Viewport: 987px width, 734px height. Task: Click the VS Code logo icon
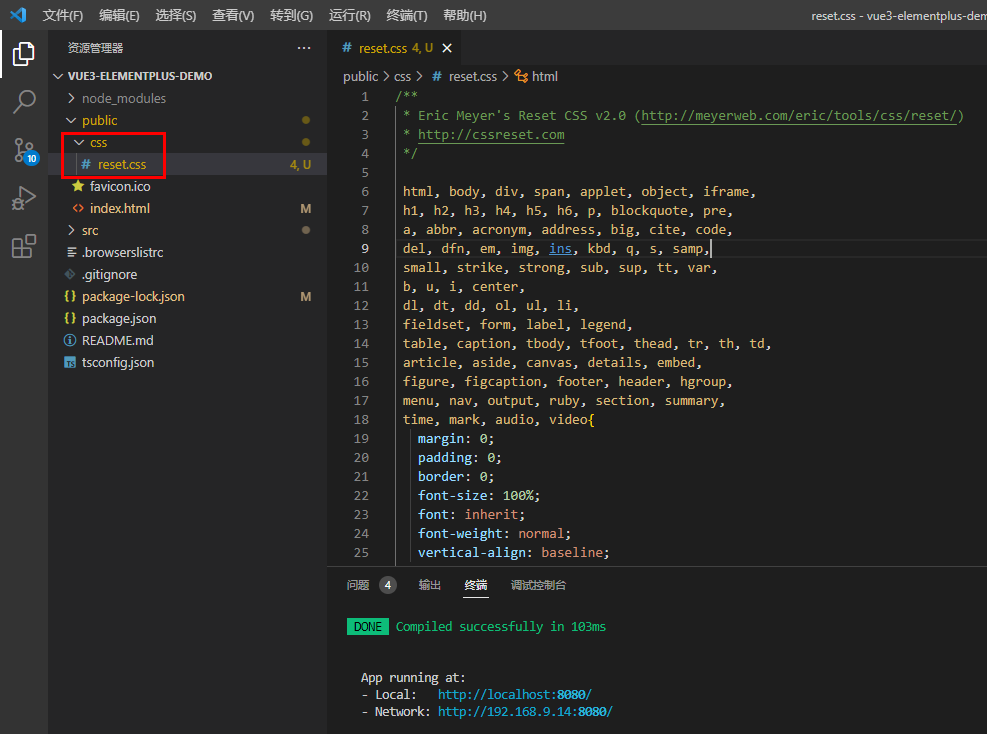pos(18,14)
